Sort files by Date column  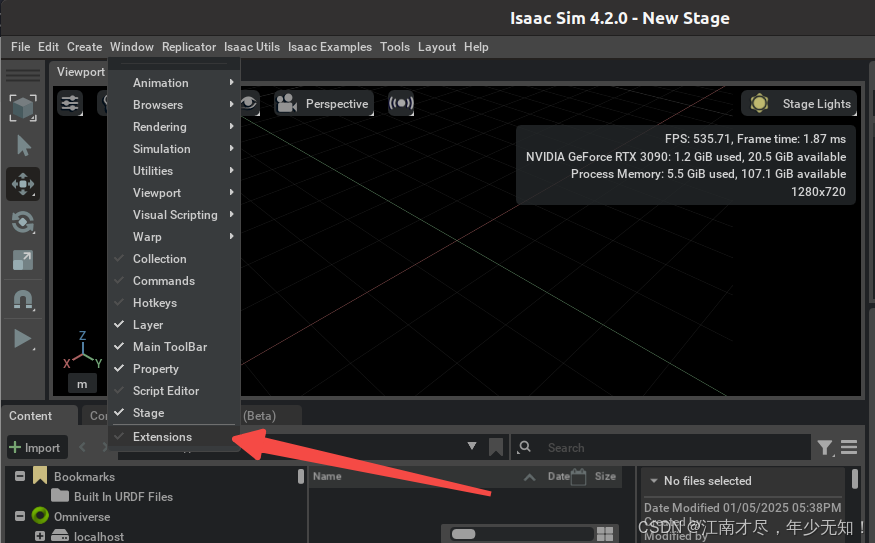559,477
